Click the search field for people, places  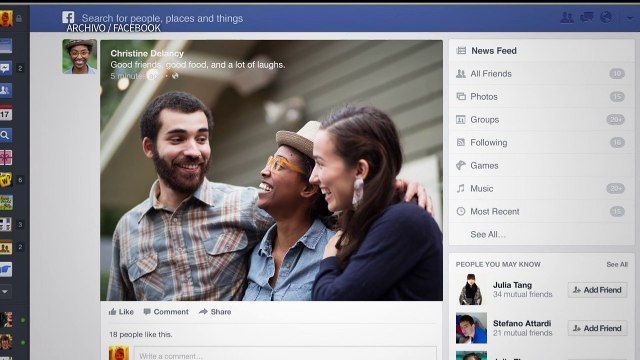162,18
